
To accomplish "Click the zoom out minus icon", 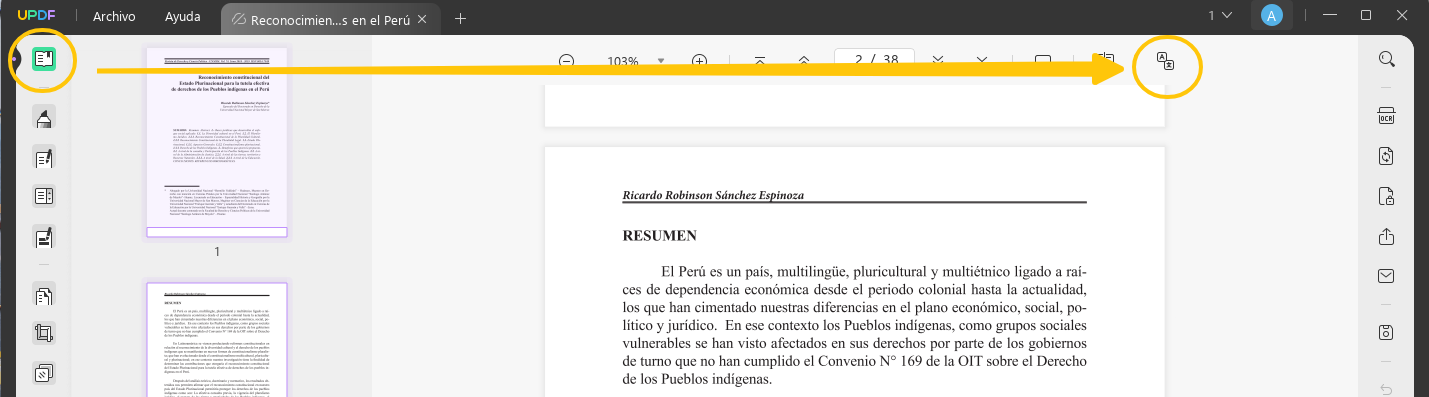I will (x=567, y=61).
